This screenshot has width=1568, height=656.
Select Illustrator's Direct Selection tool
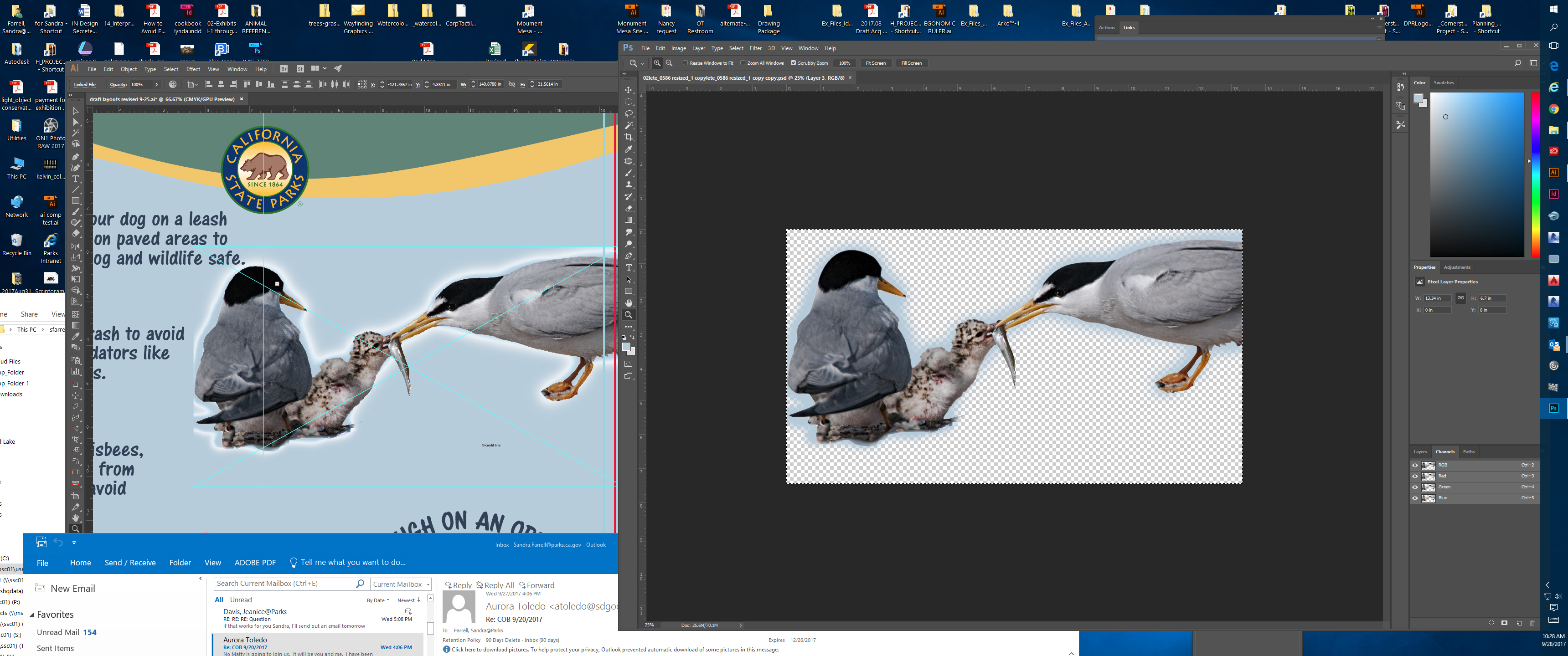(76, 122)
